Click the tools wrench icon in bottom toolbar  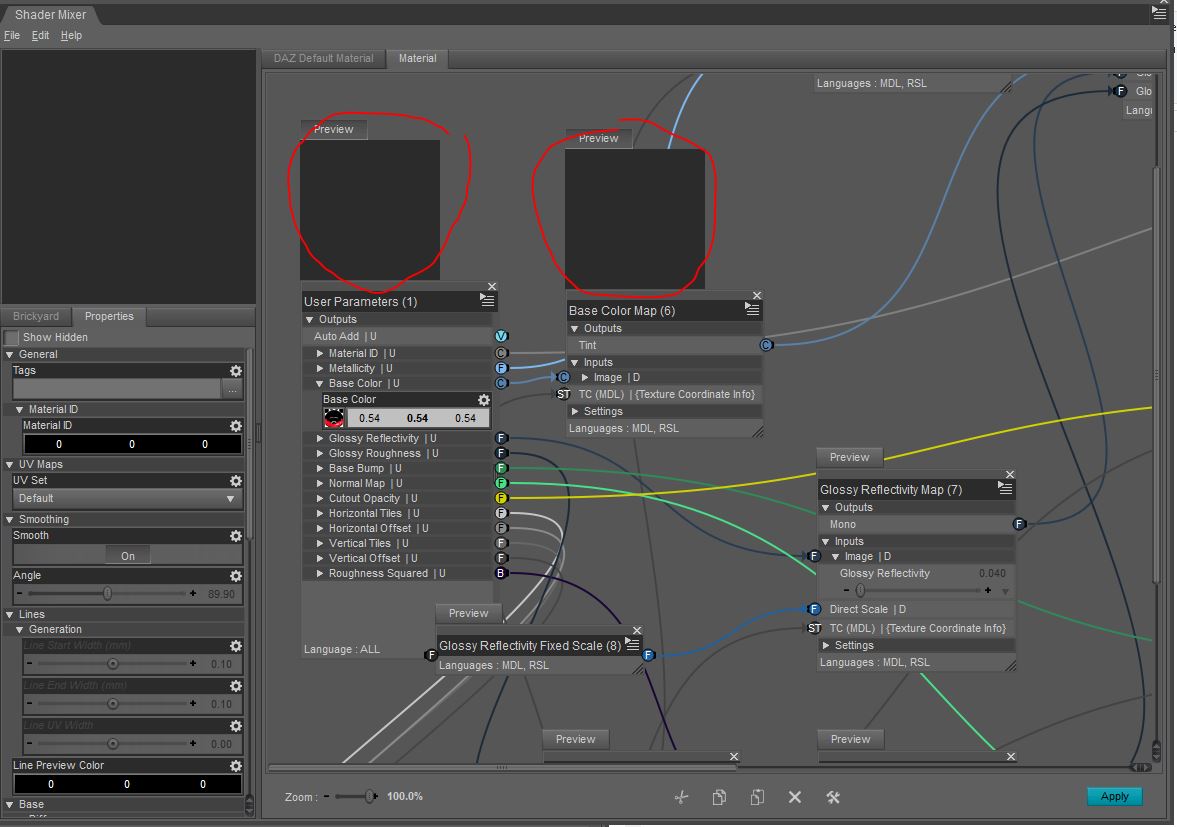(x=833, y=797)
